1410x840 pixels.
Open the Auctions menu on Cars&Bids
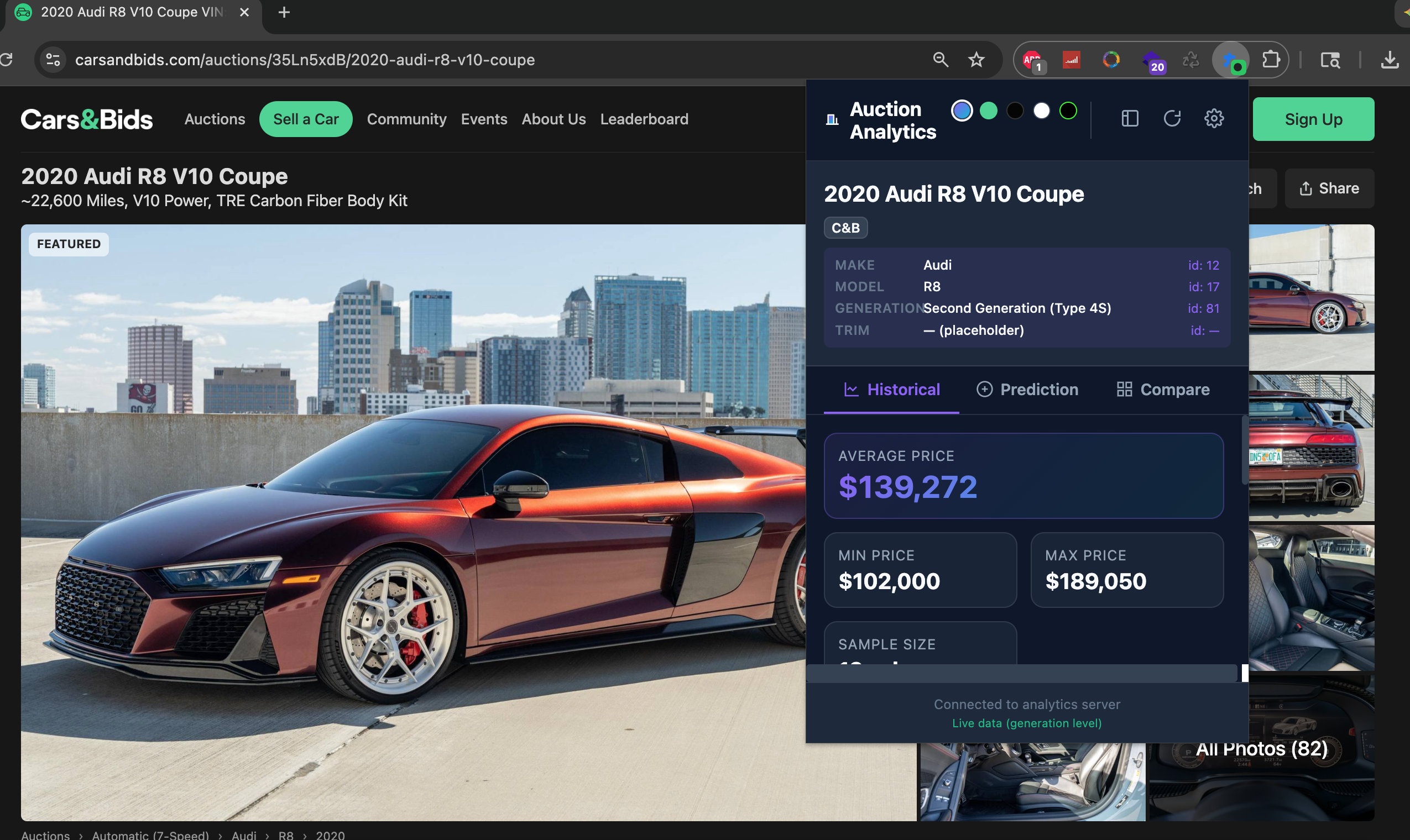tap(215, 119)
